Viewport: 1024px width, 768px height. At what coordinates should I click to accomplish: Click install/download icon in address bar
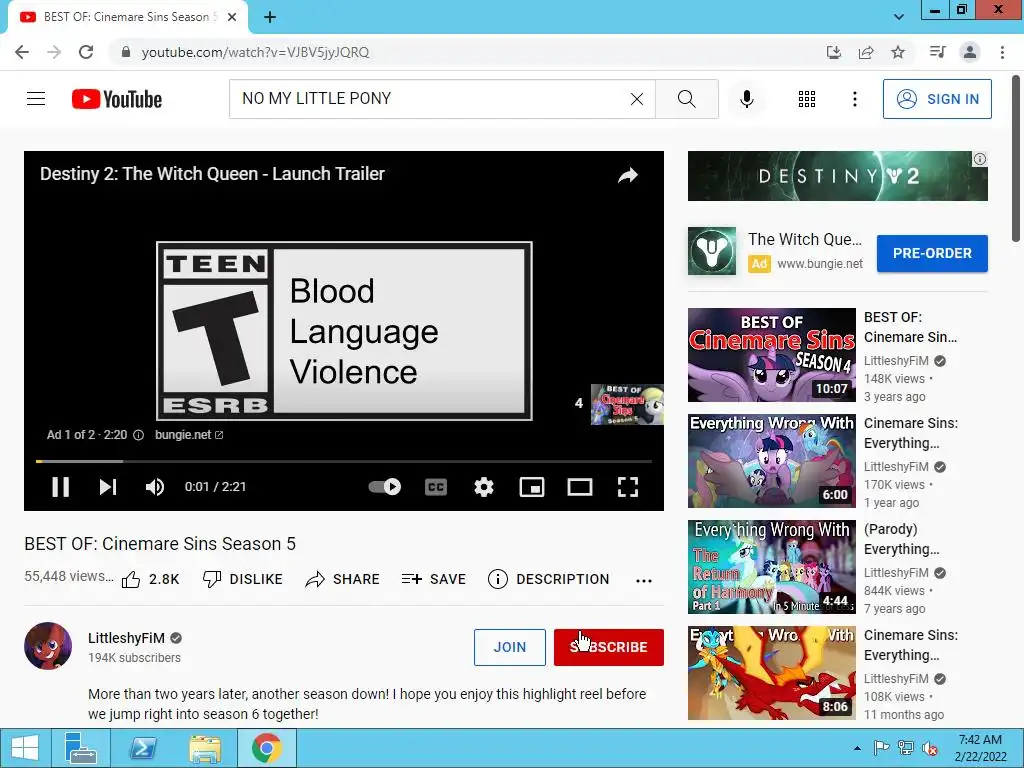pos(833,52)
